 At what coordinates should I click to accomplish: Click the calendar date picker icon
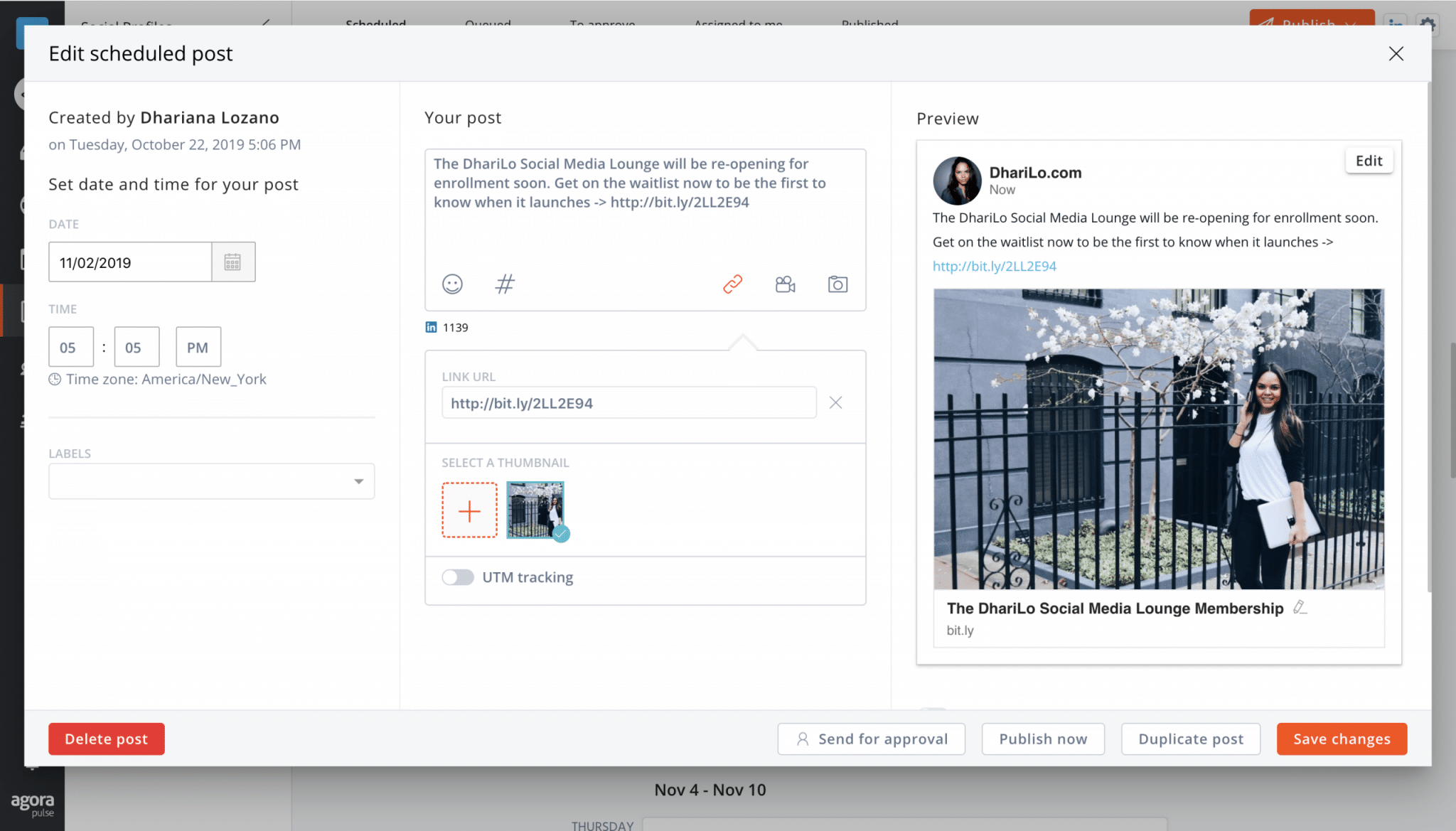click(x=232, y=262)
